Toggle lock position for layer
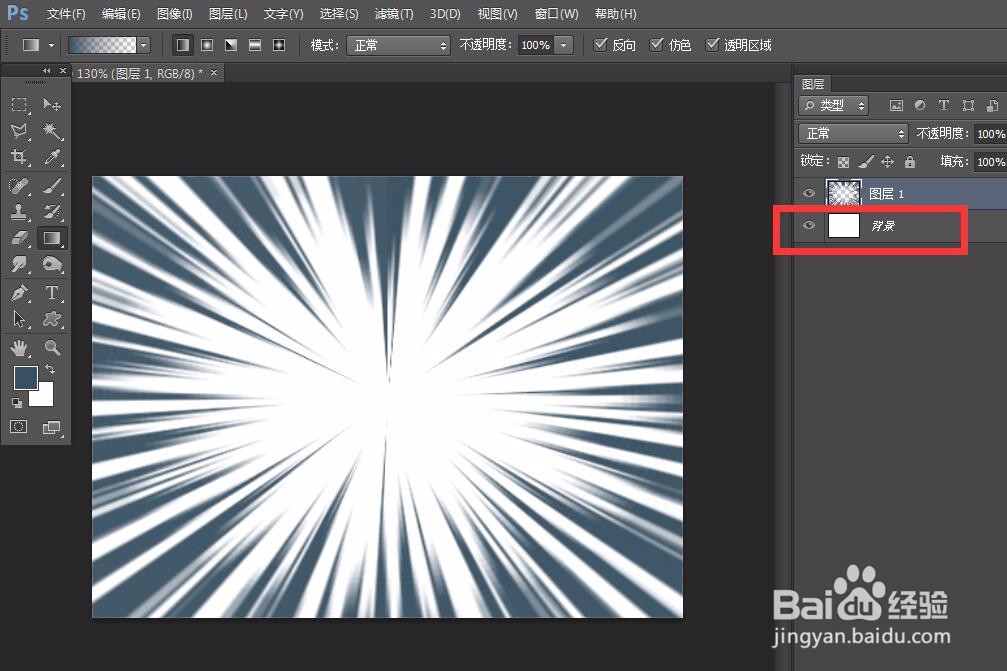This screenshot has height=671, width=1007. click(x=888, y=162)
